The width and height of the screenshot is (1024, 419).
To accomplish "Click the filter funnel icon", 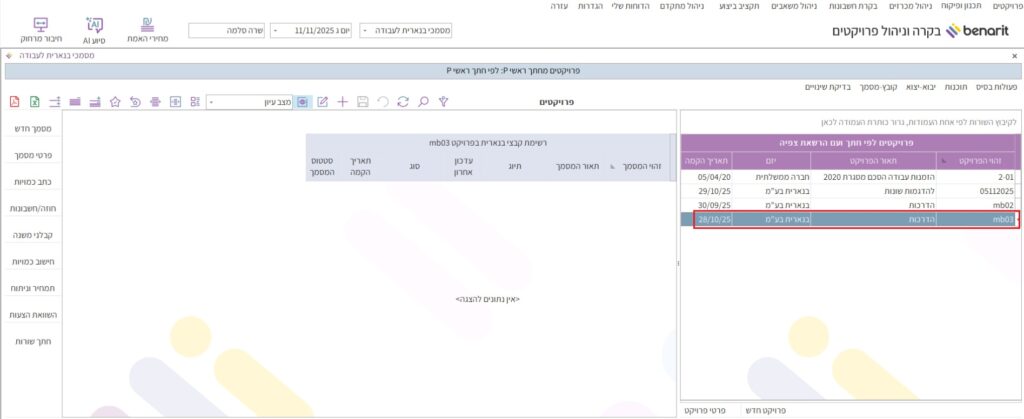I will tap(444, 102).
